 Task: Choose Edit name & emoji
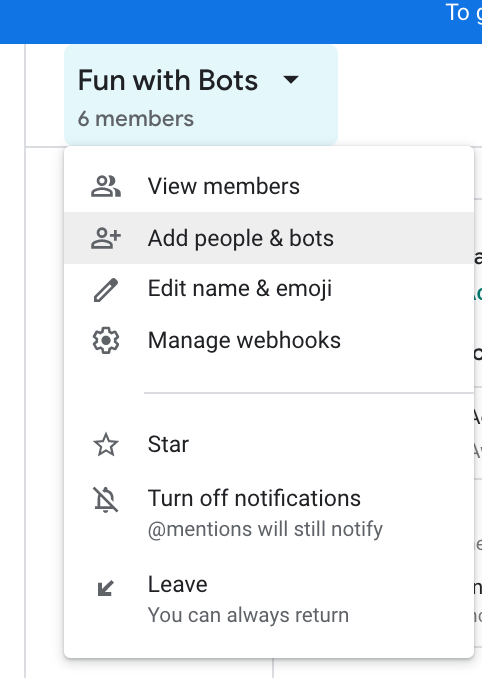(269, 289)
